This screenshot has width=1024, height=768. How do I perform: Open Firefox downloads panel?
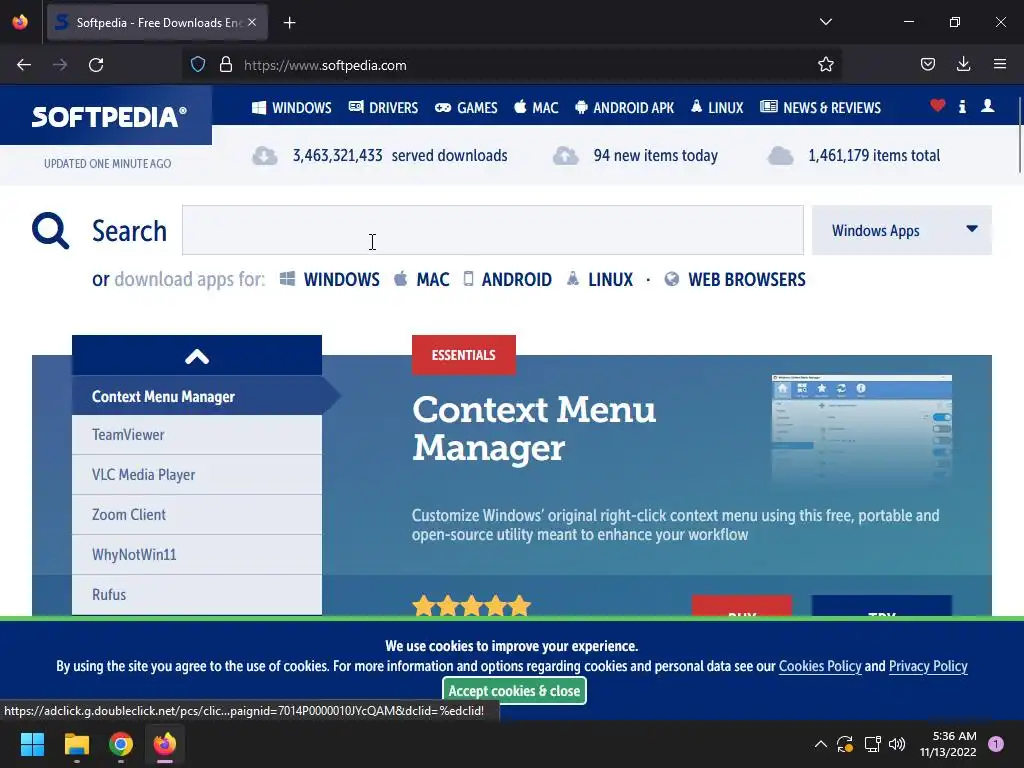(x=963, y=64)
